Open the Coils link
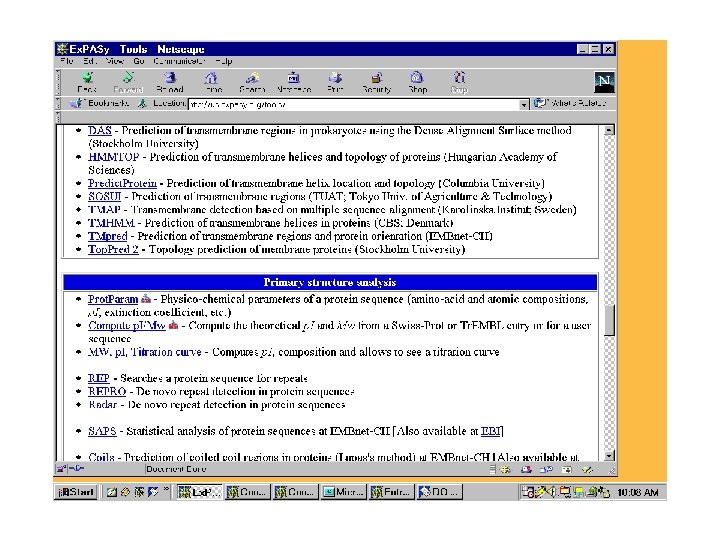This screenshot has height=540, width=720. click(x=101, y=457)
